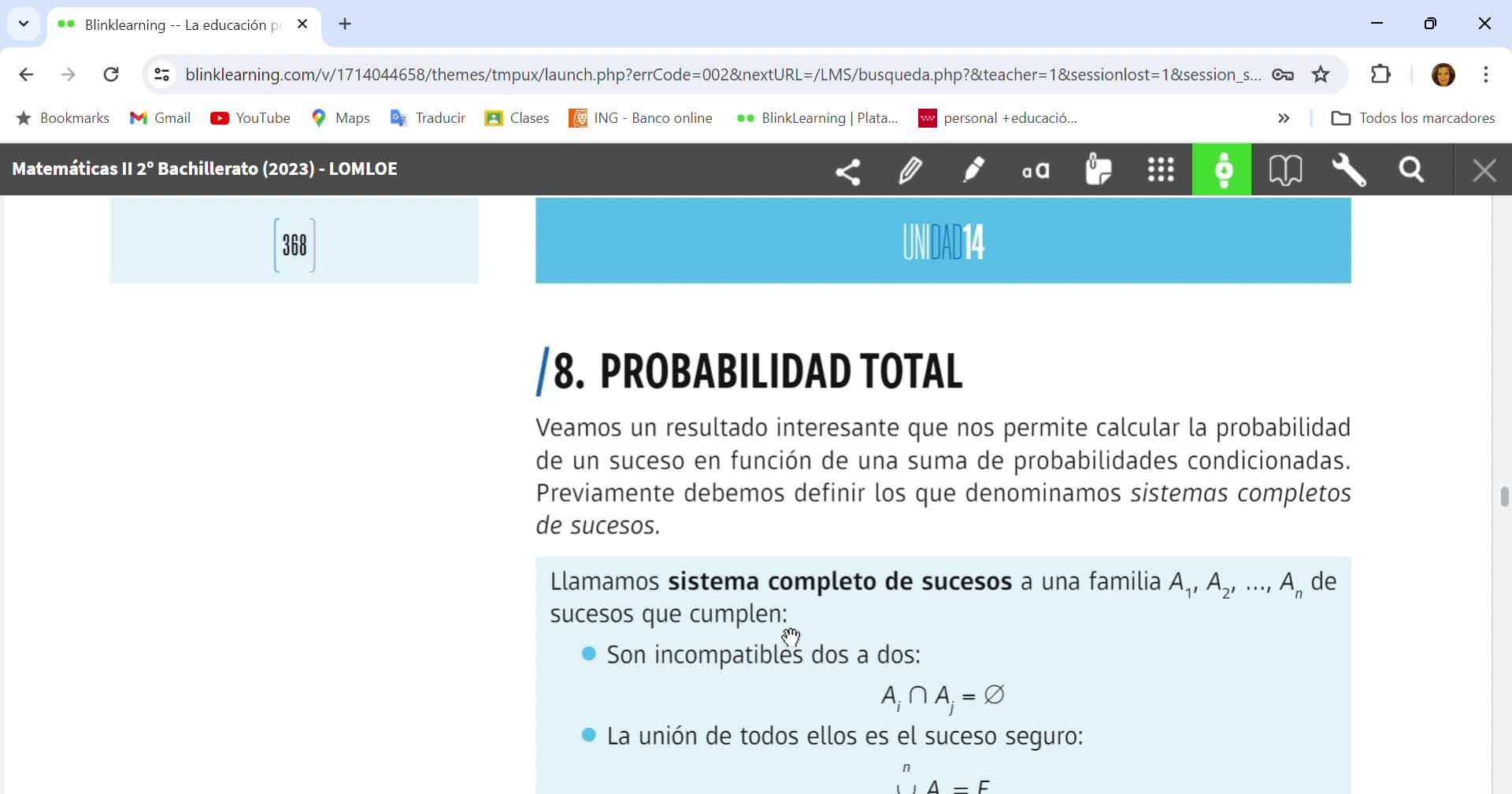Go back to previous page in browser
Screen dimensions: 1512x794
pyautogui.click(x=26, y=75)
